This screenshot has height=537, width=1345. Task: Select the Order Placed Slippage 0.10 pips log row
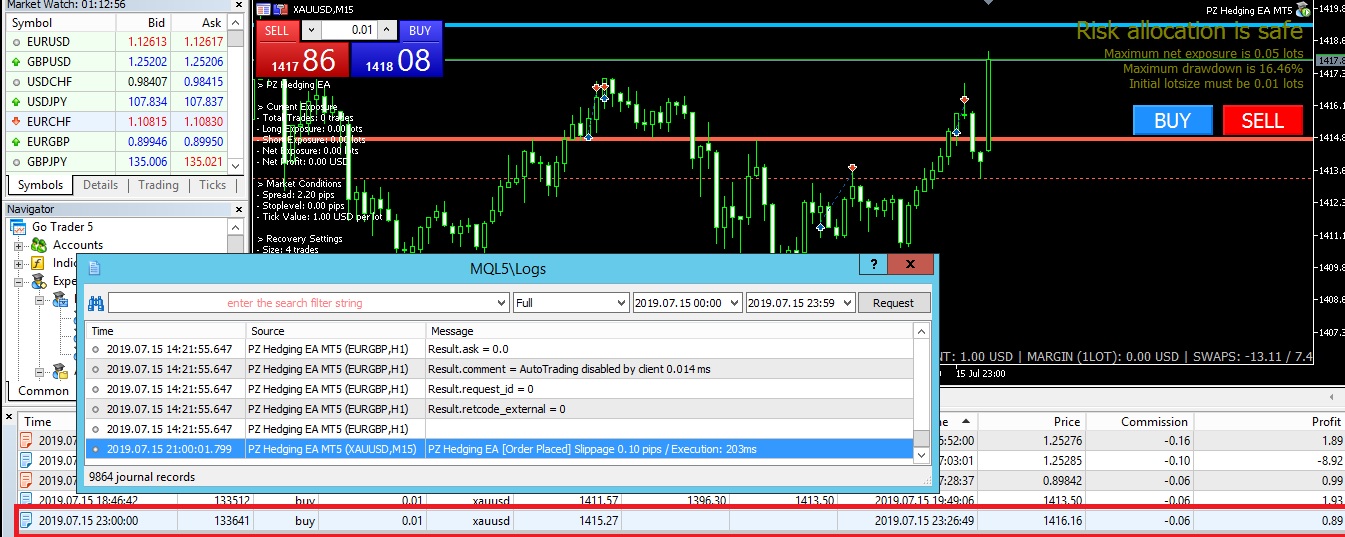(499, 449)
